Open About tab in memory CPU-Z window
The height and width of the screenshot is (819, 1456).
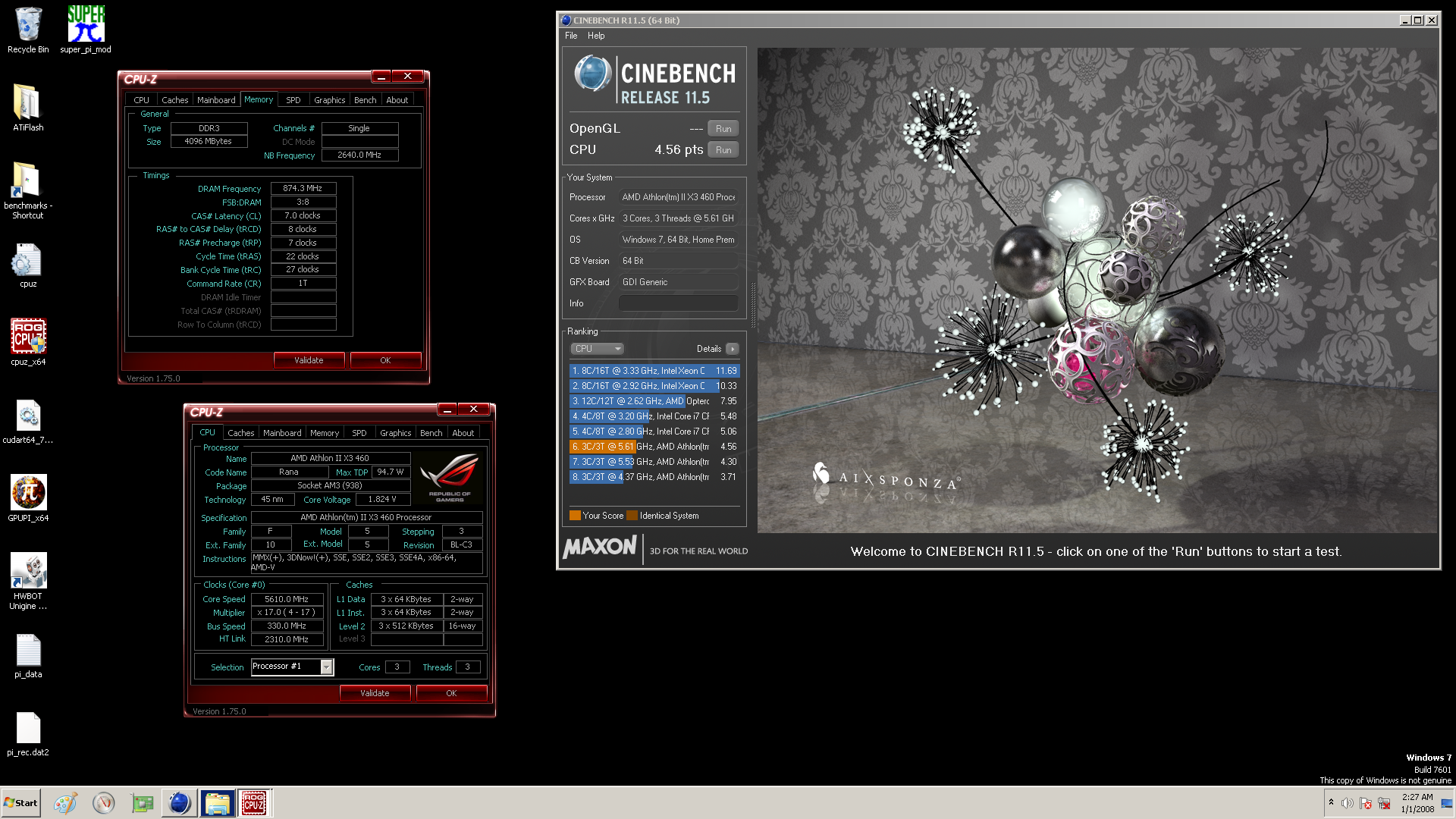[x=397, y=100]
